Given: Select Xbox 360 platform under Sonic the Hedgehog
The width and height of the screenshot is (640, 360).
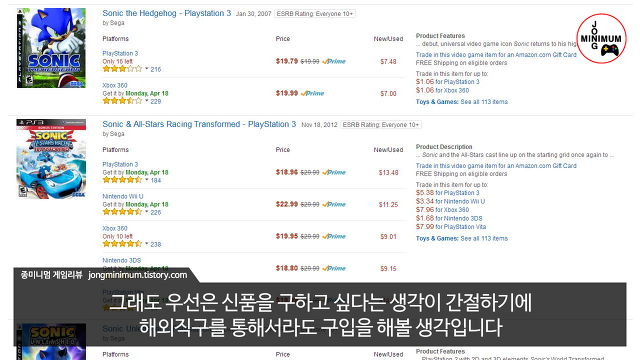Looking at the screenshot, I should point(115,85).
